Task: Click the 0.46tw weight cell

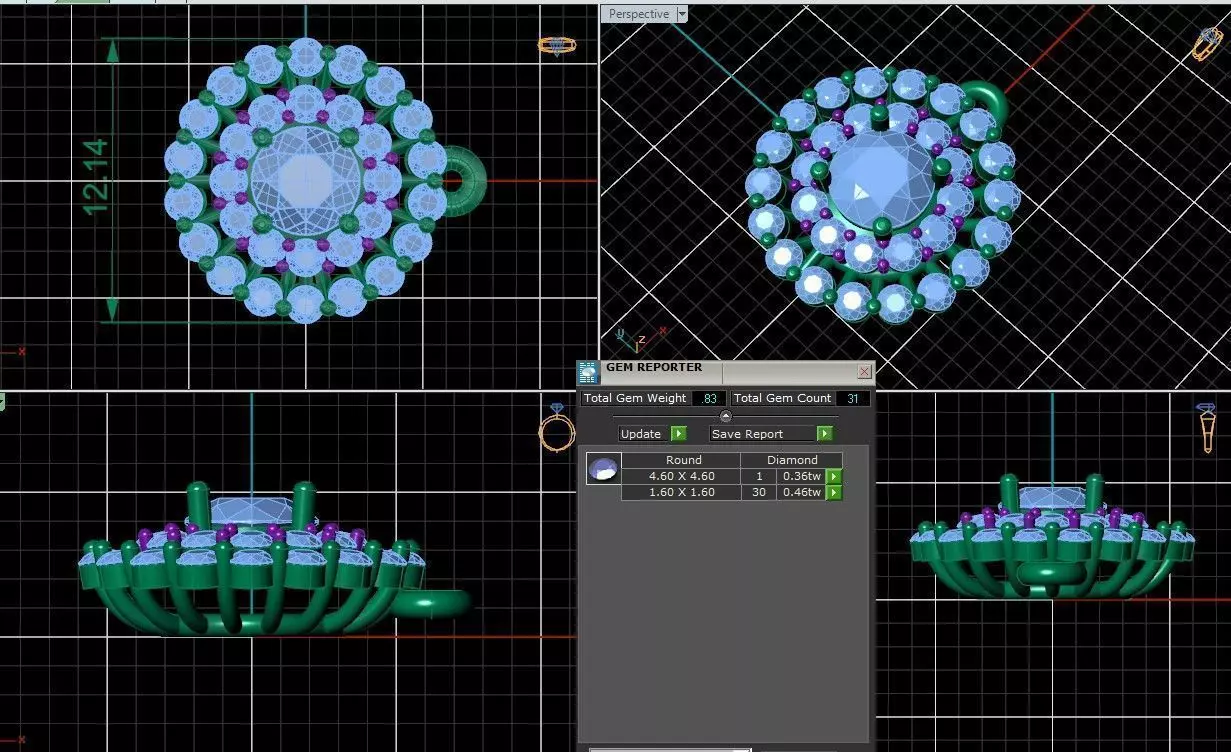Action: pos(801,492)
